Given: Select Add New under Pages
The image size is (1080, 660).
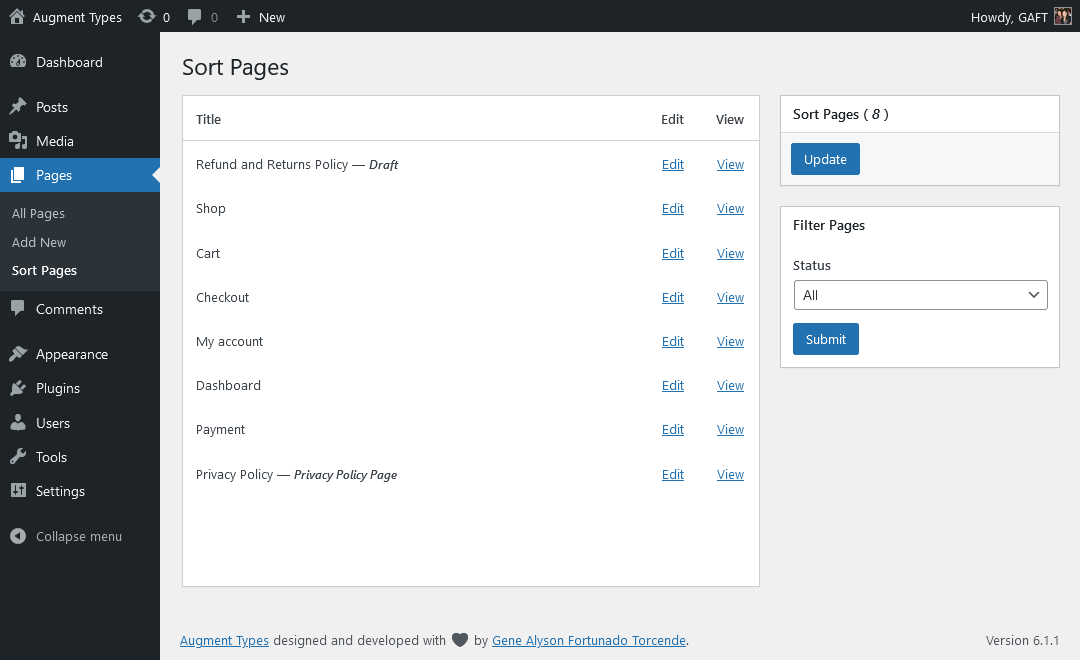Looking at the screenshot, I should click(x=39, y=242).
